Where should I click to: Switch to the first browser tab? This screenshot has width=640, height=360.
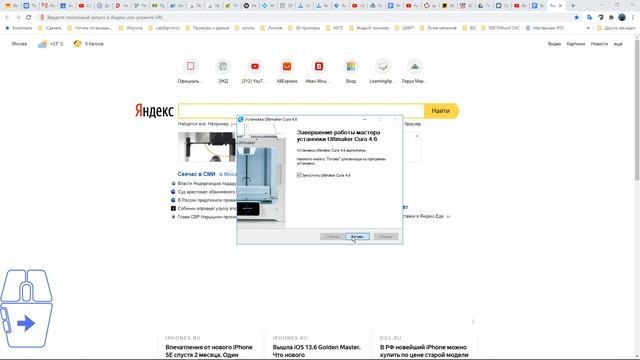11,6
